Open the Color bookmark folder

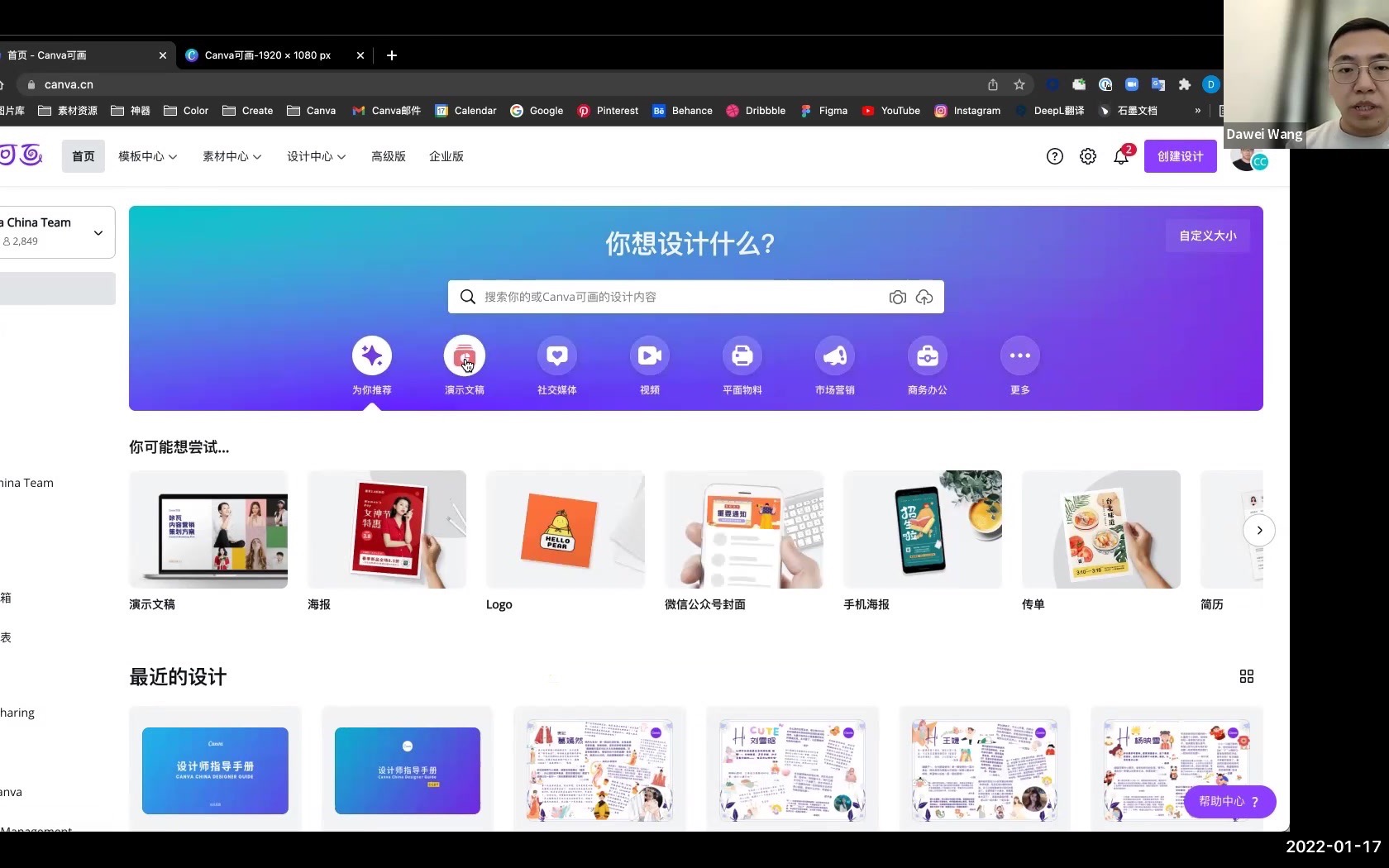click(186, 111)
